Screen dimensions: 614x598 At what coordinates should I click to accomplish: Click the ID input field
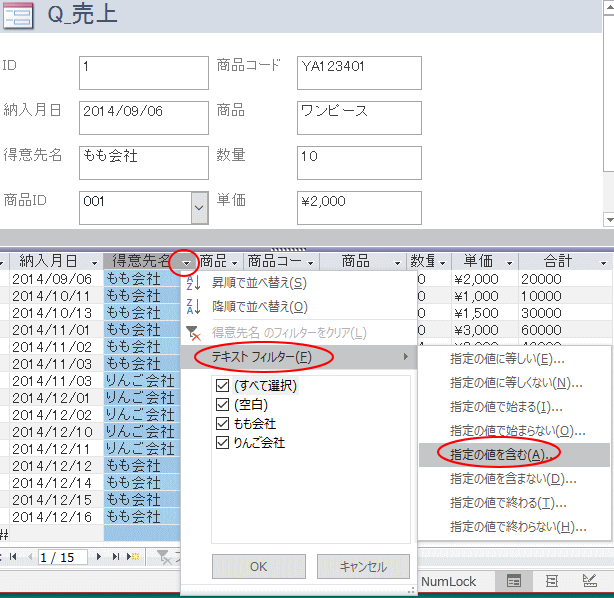tap(144, 73)
